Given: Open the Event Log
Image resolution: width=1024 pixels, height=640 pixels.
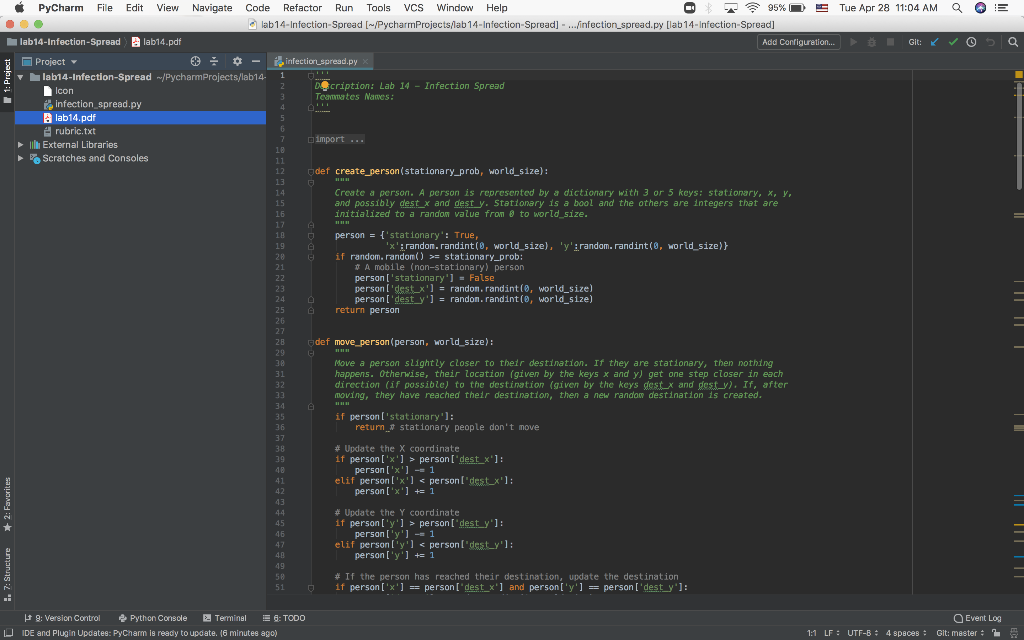Looking at the screenshot, I should [x=977, y=618].
